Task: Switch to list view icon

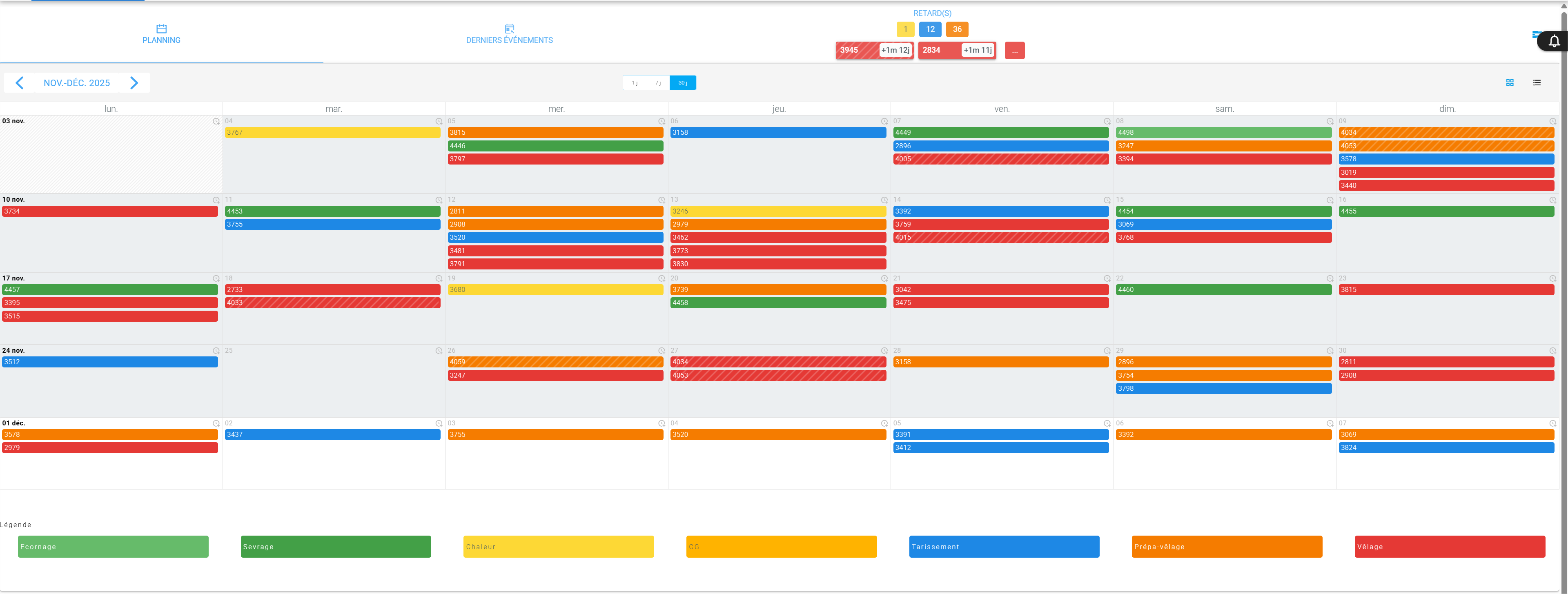Action: tap(1536, 83)
